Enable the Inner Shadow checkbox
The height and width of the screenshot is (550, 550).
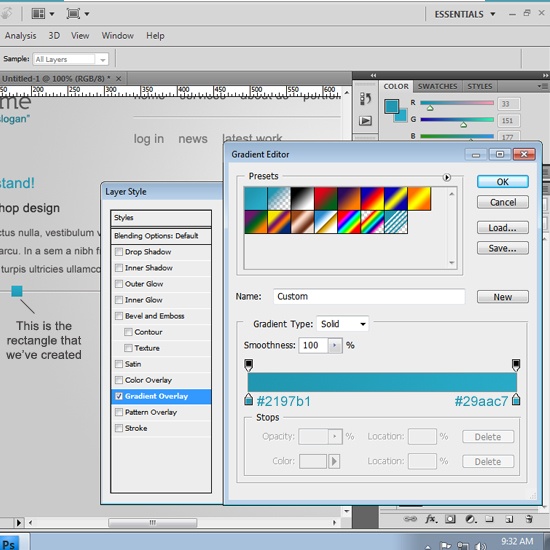pos(119,268)
